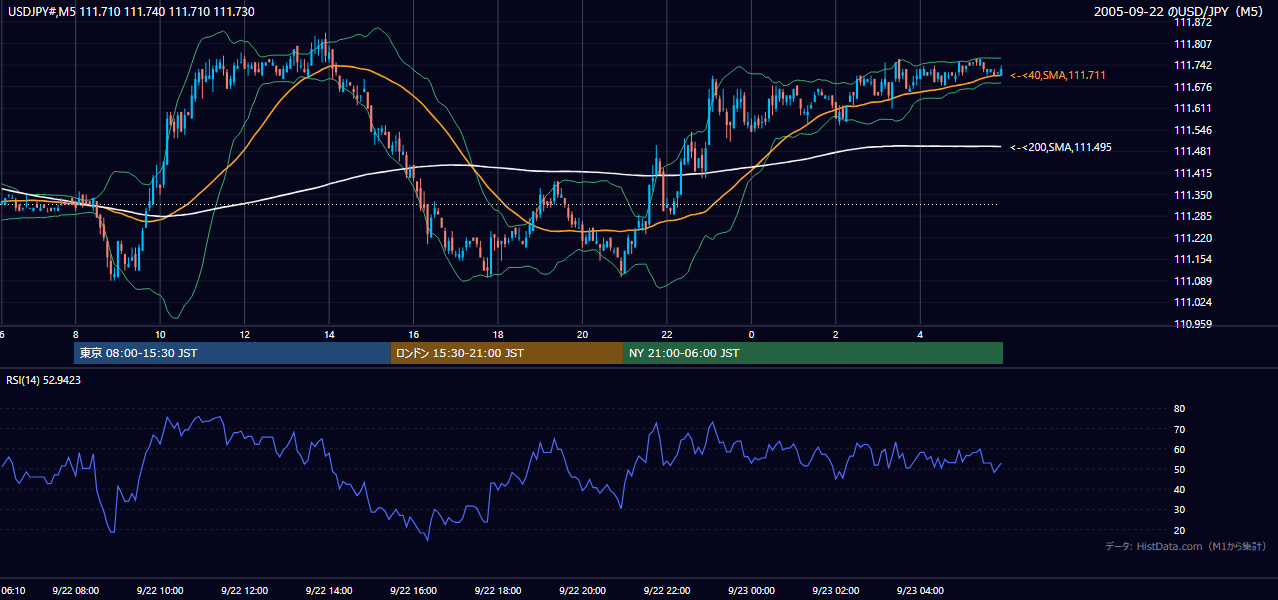Screen dimensions: 1278x600
Task: Click the RSI 60 level label
Action: click(x=1180, y=449)
